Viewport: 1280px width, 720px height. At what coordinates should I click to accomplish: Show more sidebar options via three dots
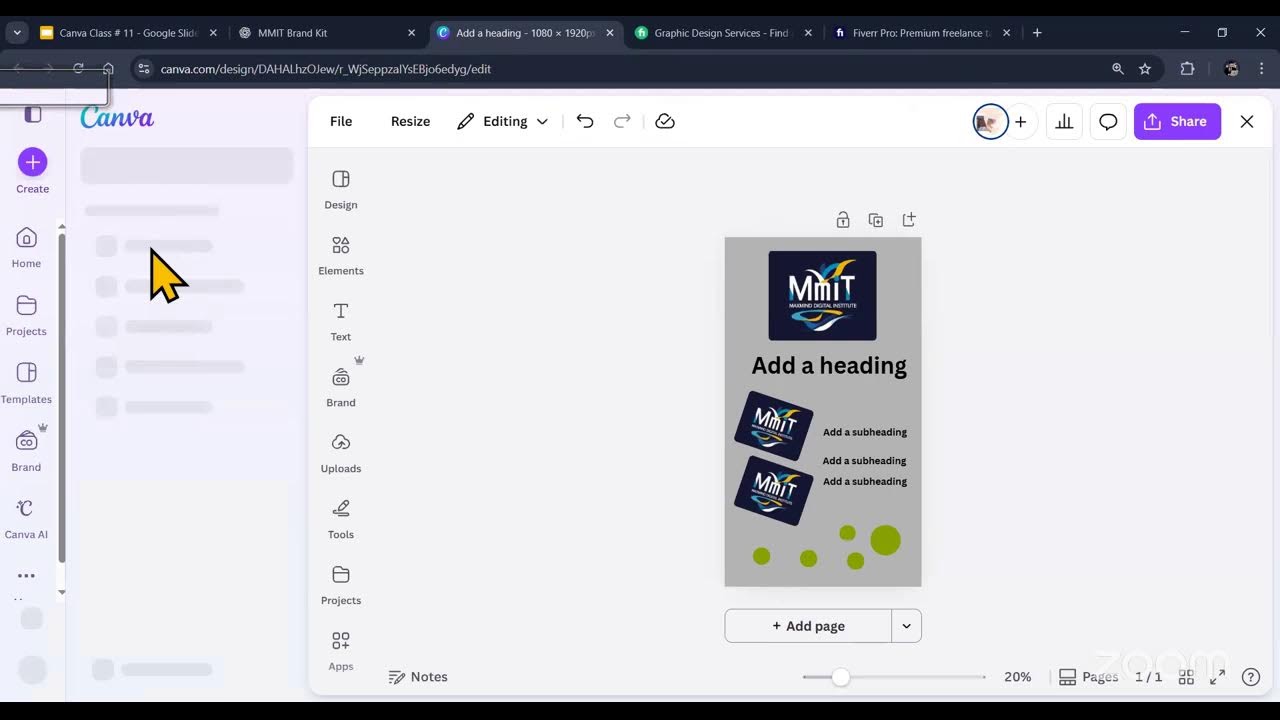click(x=26, y=576)
